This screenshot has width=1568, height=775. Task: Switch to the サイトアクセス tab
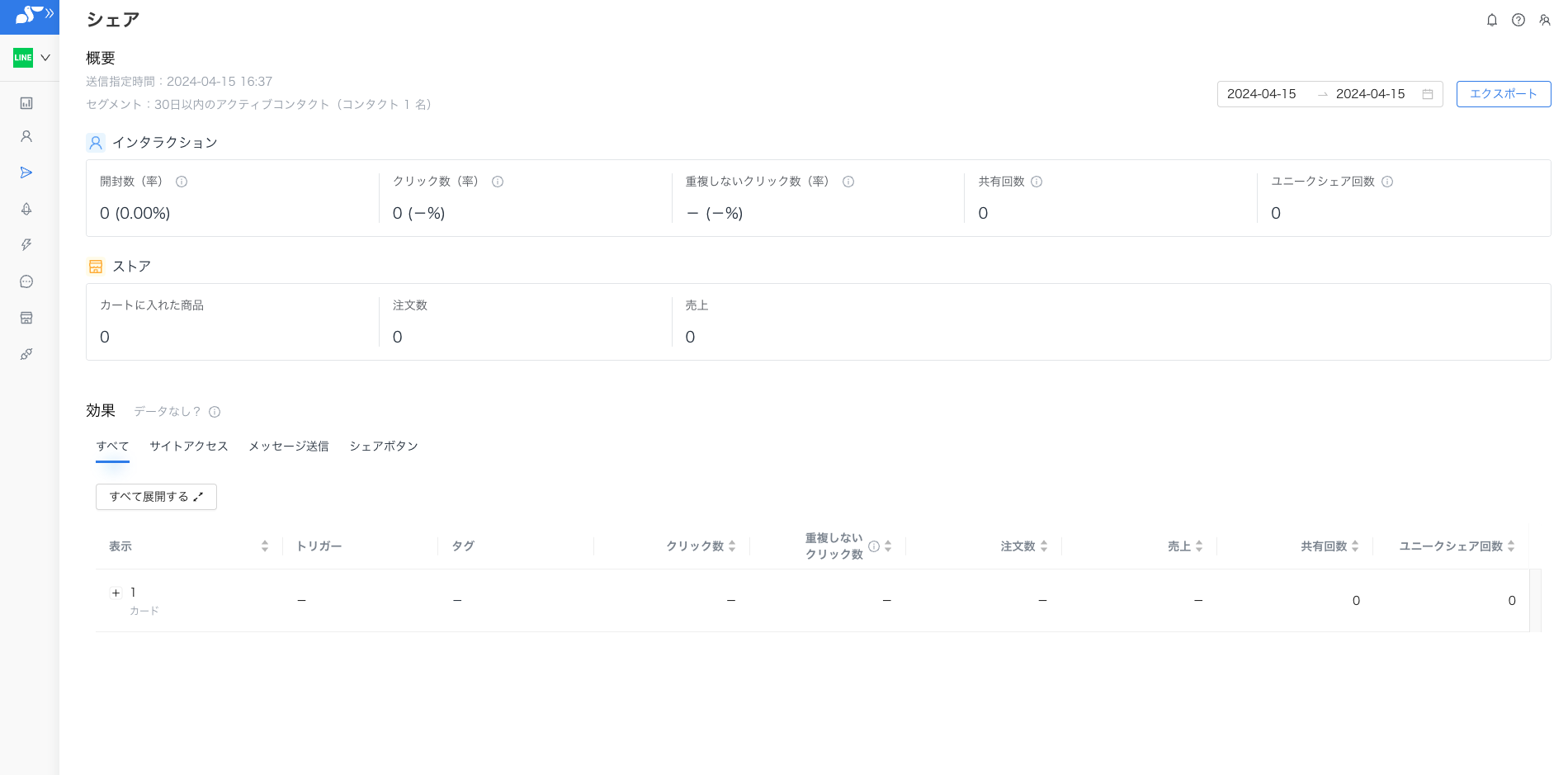[188, 447]
